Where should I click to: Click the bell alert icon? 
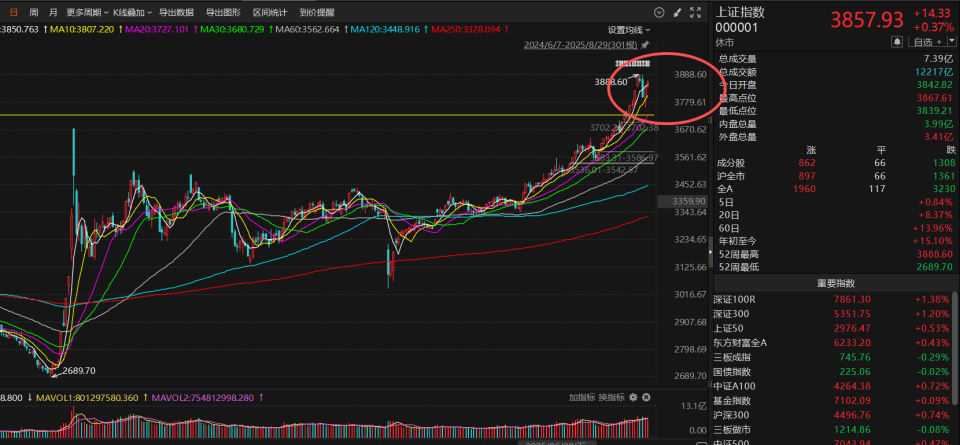[898, 42]
